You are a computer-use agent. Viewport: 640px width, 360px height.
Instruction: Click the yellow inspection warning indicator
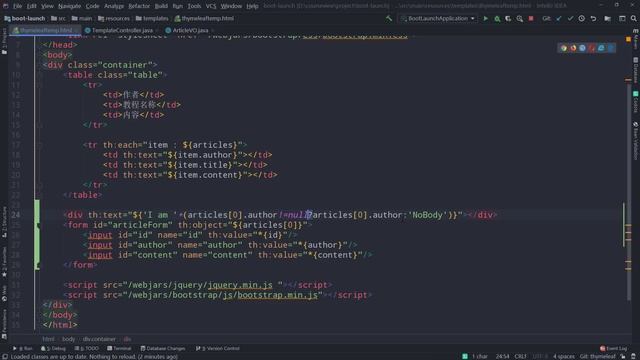(628, 39)
